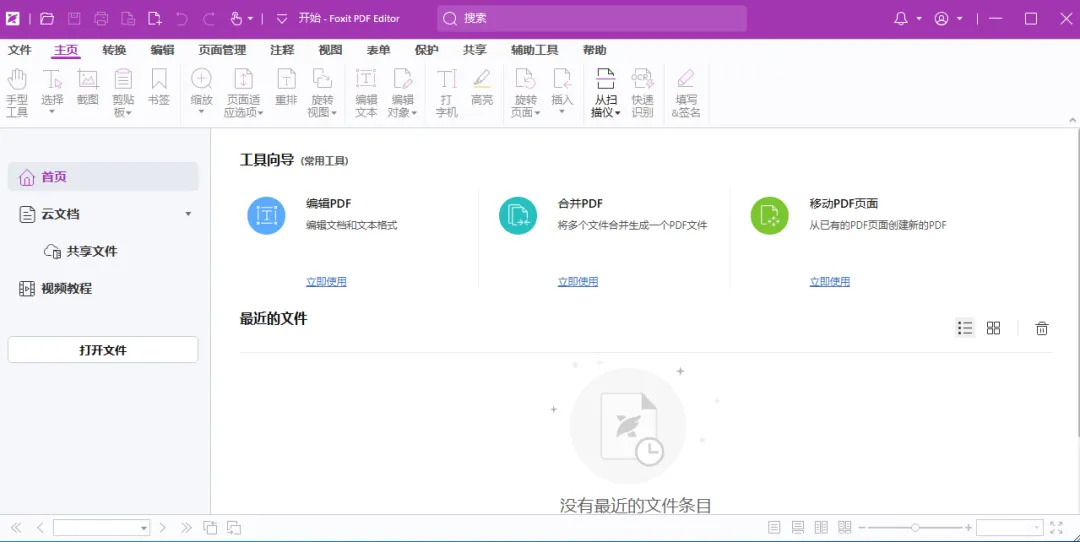Open the 注释 tab

tap(282, 50)
